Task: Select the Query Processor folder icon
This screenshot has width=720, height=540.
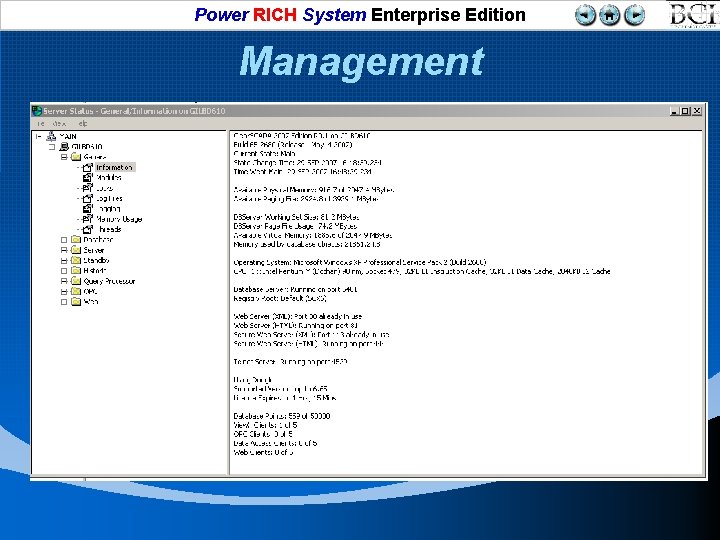Action: pos(76,281)
